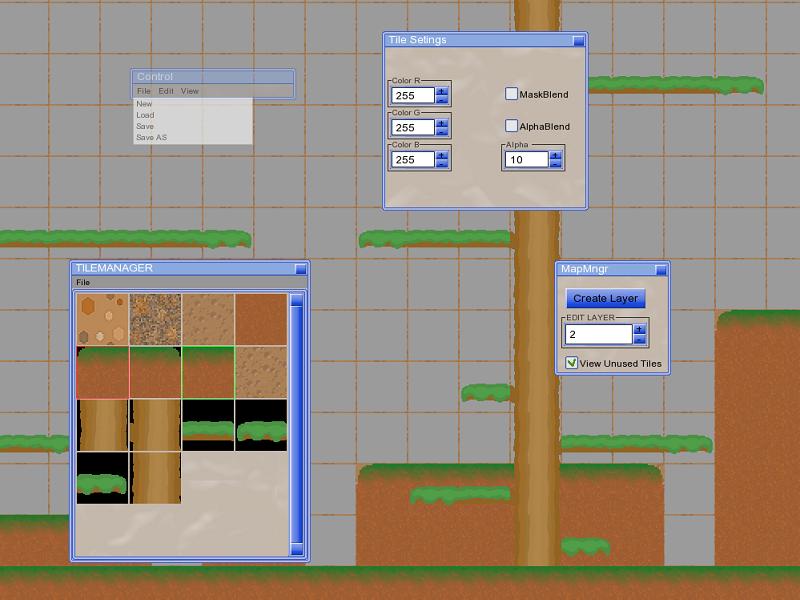Pick the gravel texture tile

coord(155,319)
